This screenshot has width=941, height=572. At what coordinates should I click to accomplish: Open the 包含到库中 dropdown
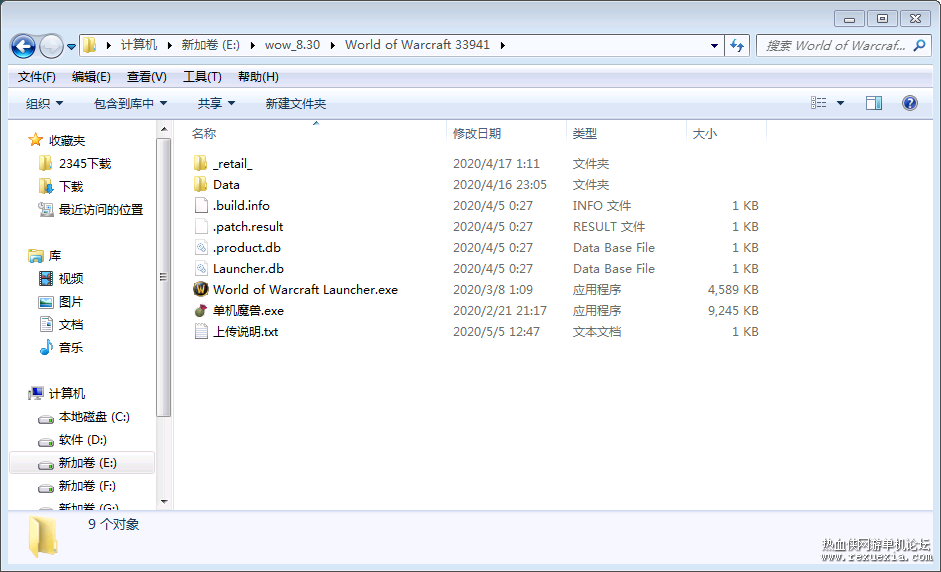130,103
